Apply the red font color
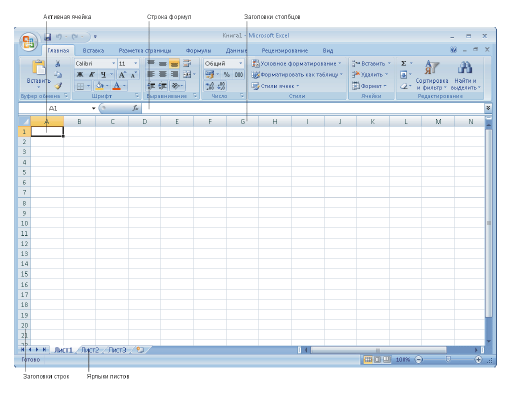The height and width of the screenshot is (399, 522). [x=116, y=86]
